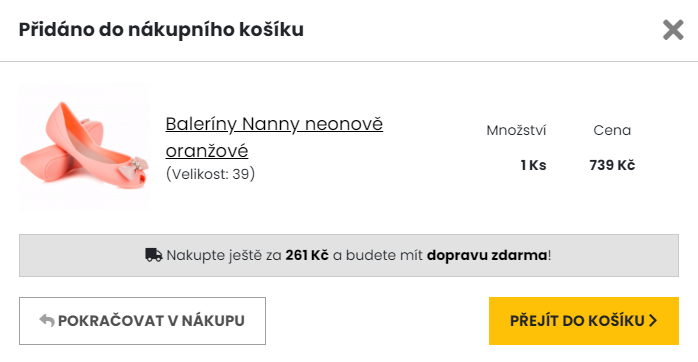Open the Baleríny Nanny neonově oranžové link
This screenshot has width=698, height=362.
tap(274, 137)
